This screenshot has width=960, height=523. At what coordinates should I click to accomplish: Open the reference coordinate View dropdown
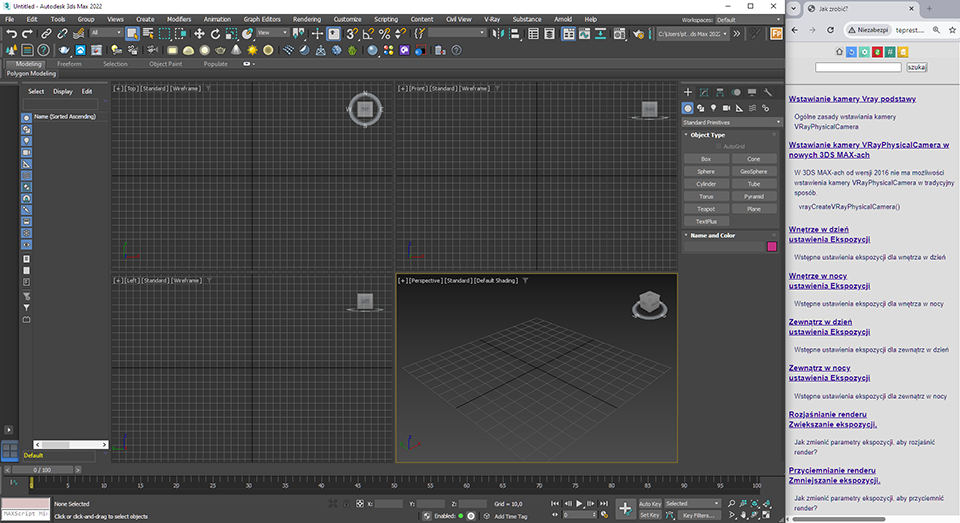tap(272, 32)
